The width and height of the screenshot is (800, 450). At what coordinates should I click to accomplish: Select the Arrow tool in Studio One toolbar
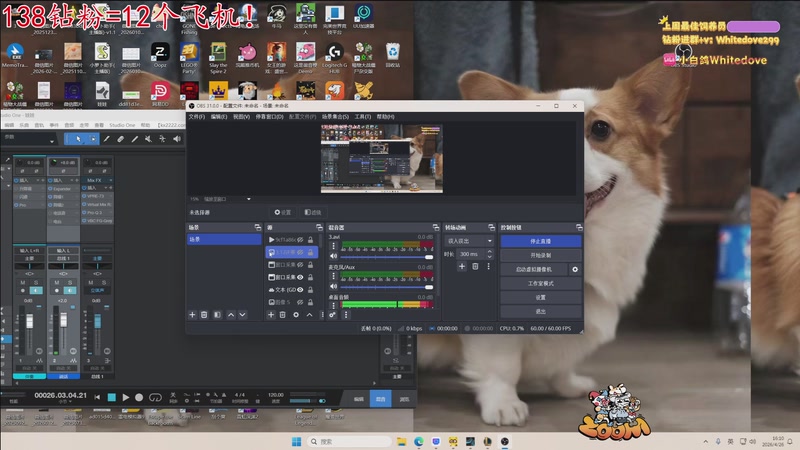click(x=78, y=139)
